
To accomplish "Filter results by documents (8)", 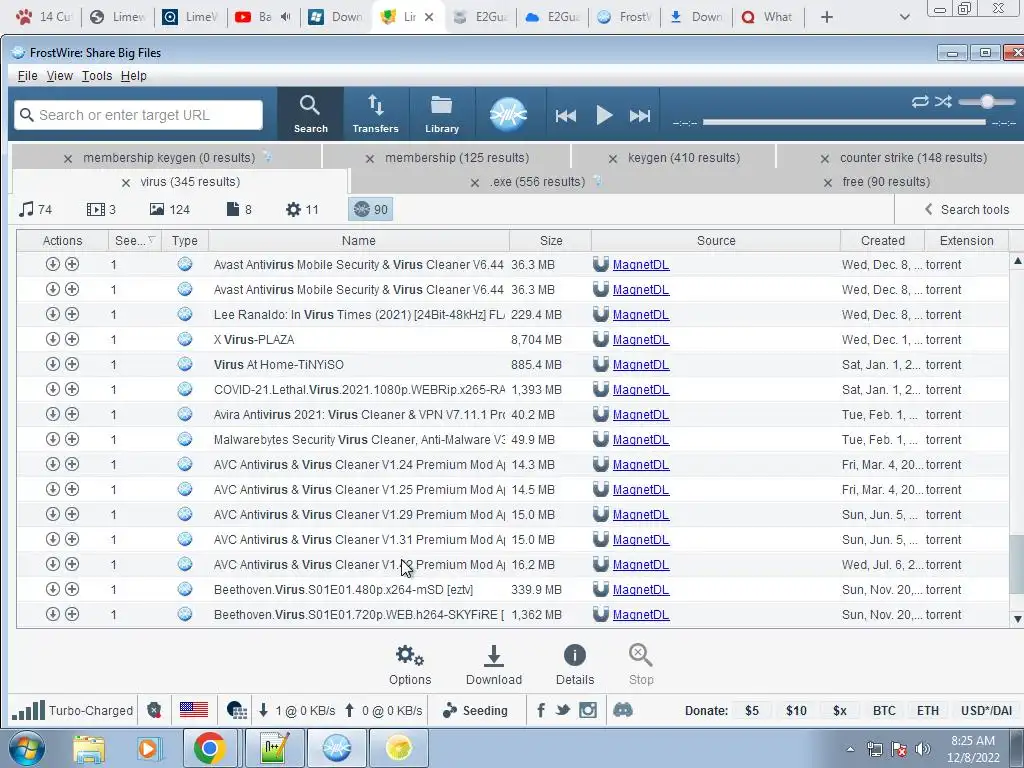I will coord(239,210).
